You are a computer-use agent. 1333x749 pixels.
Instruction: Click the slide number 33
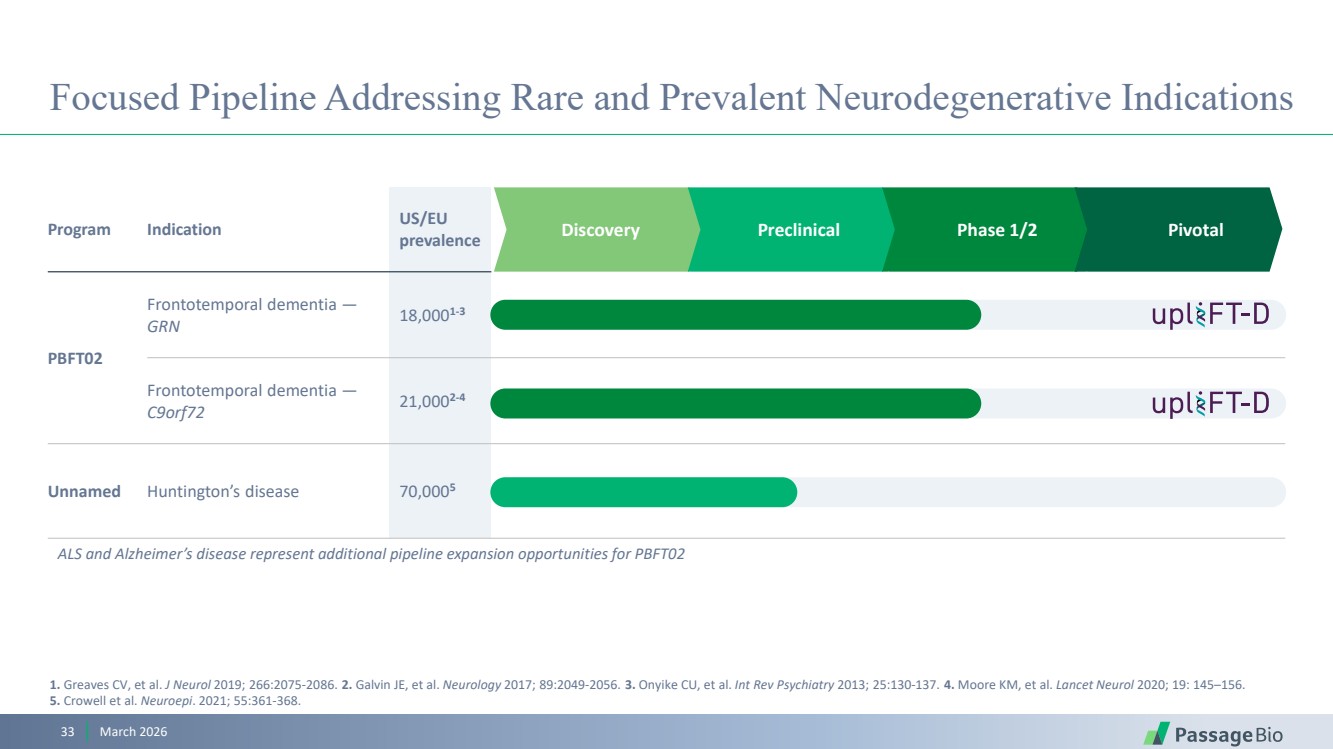coord(68,732)
